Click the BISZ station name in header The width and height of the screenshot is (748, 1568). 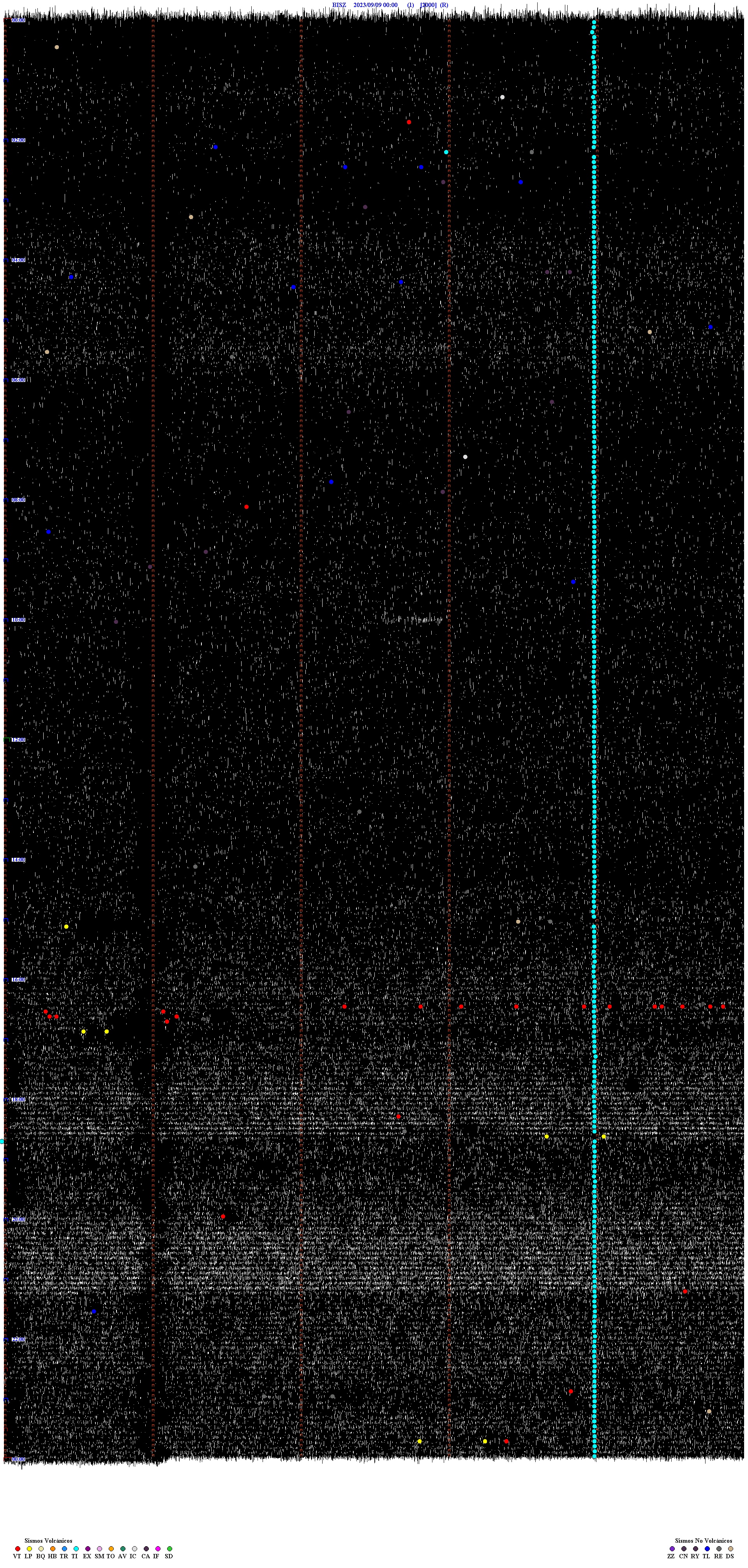tap(339, 5)
